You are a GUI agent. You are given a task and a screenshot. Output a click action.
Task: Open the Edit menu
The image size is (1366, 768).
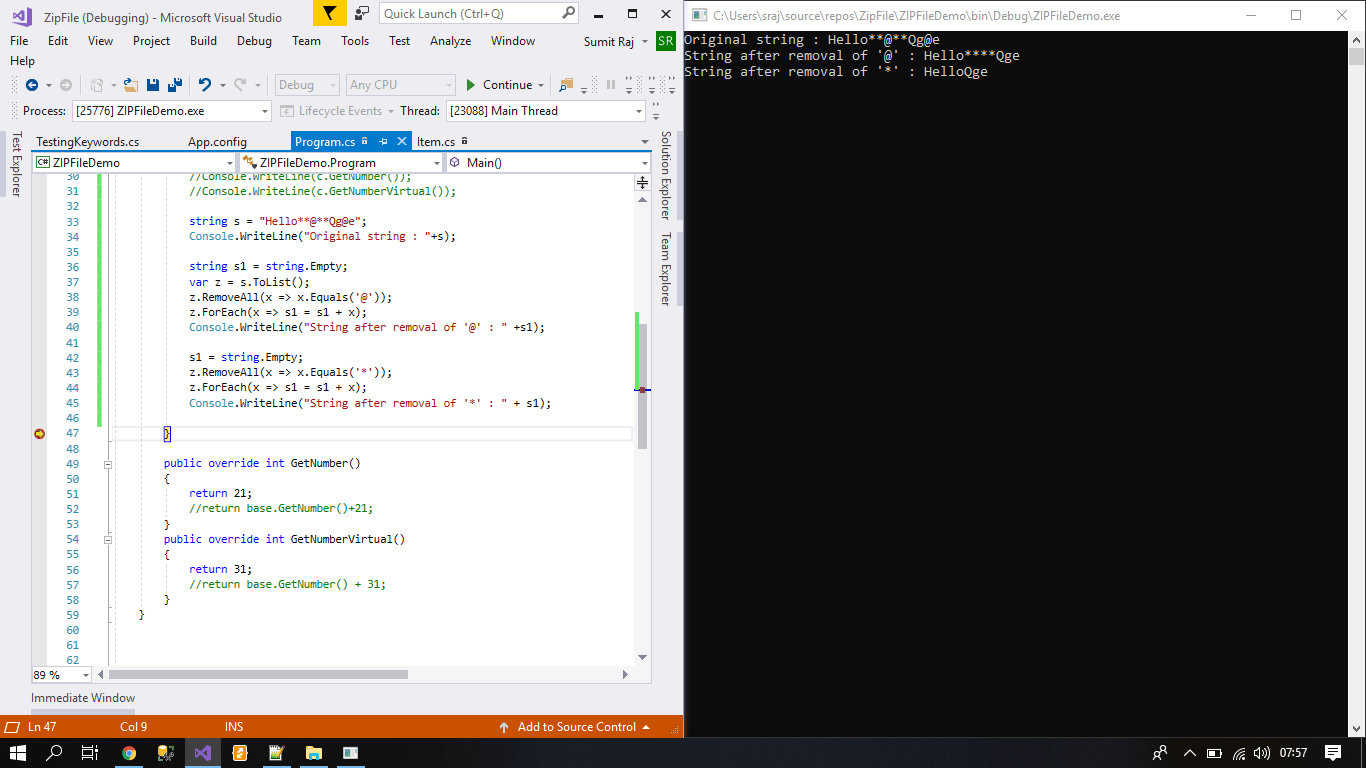click(x=58, y=41)
